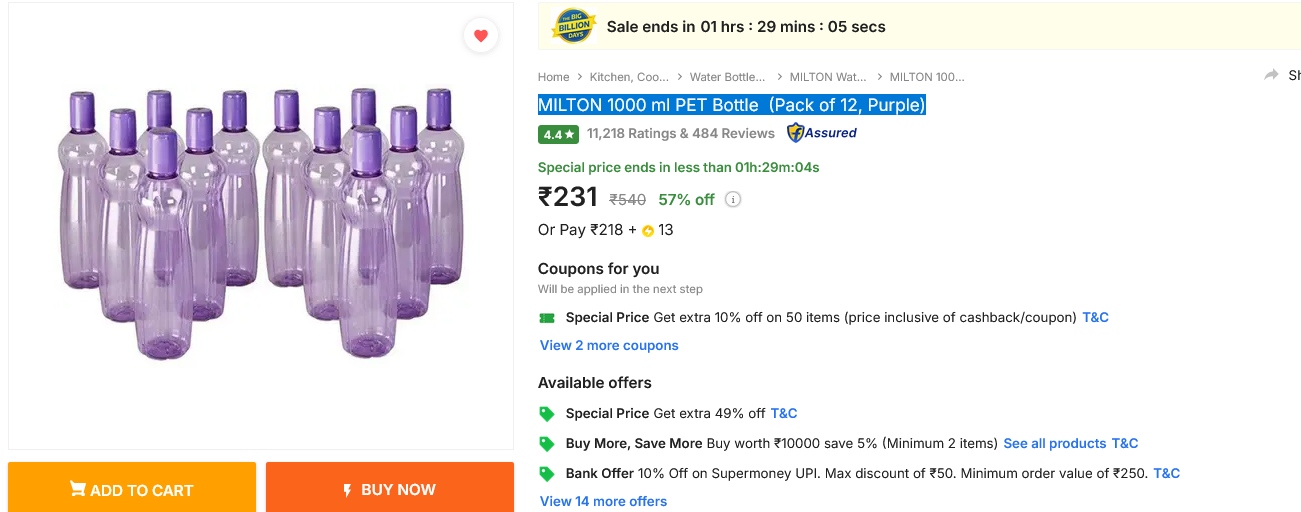The height and width of the screenshot is (512, 1301).
Task: Click the green coupon ticket icon
Action: coord(547,318)
